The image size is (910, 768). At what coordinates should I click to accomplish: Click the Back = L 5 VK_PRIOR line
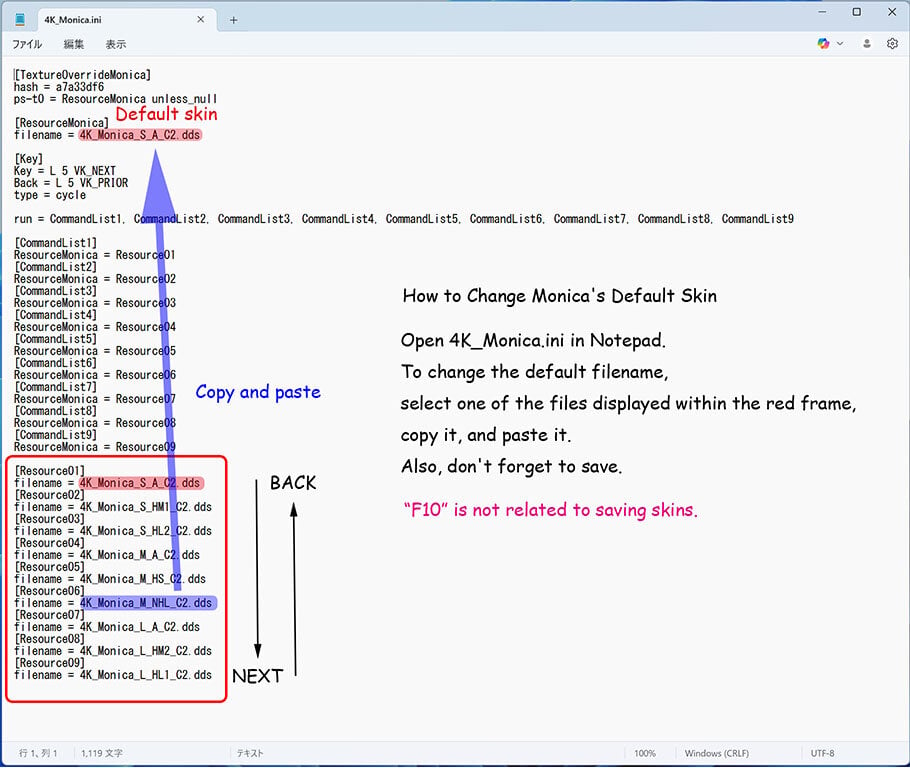[71, 183]
